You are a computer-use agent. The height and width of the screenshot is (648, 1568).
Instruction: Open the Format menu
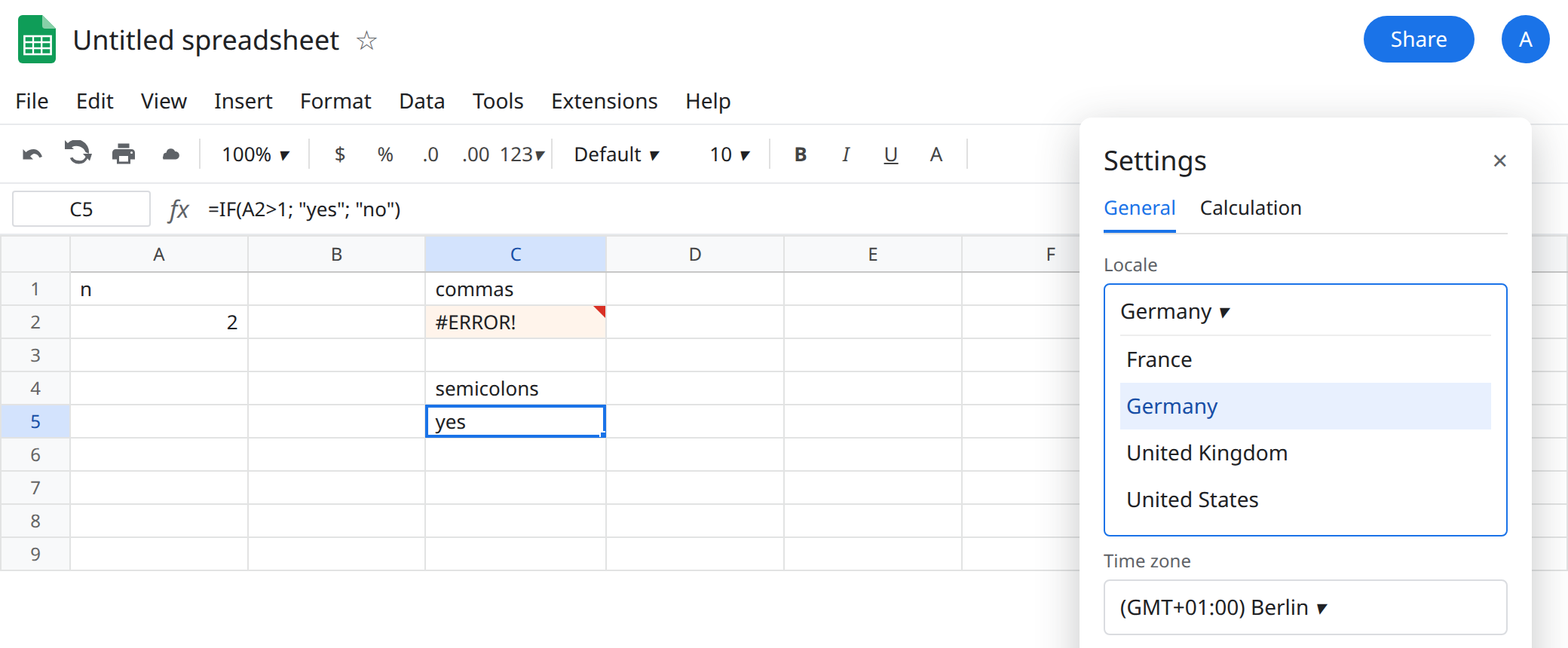pos(335,101)
